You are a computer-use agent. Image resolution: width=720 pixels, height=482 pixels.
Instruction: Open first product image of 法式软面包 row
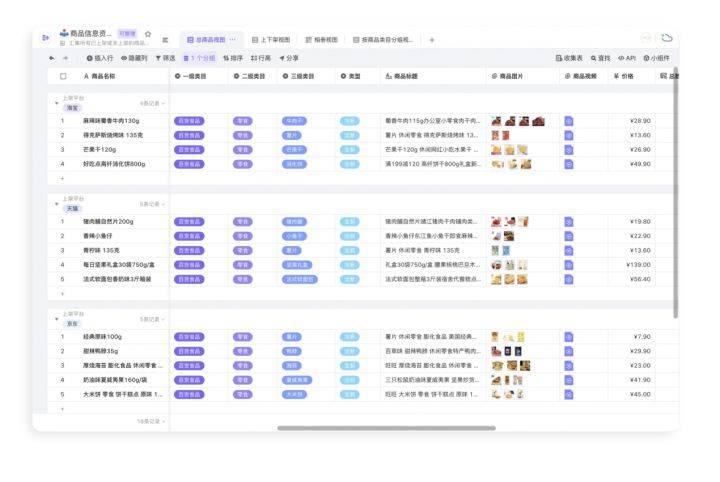(496, 279)
